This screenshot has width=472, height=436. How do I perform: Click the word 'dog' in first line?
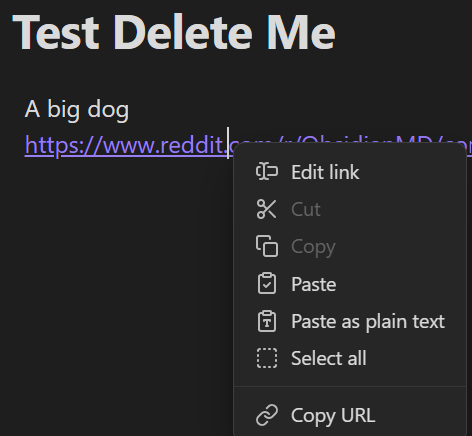coord(108,110)
